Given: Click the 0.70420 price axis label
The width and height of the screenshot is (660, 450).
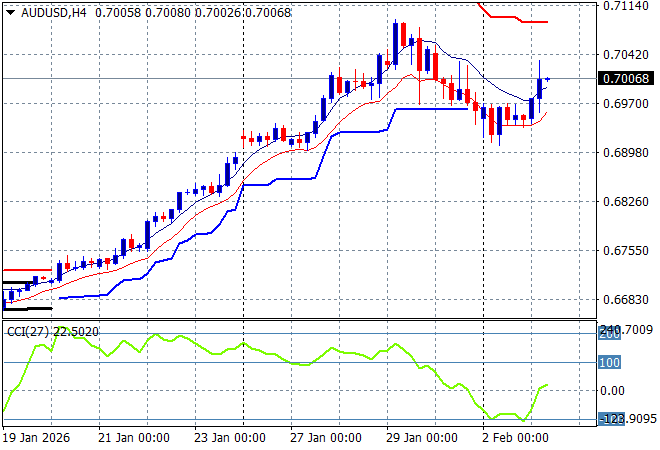Looking at the screenshot, I should (x=626, y=55).
